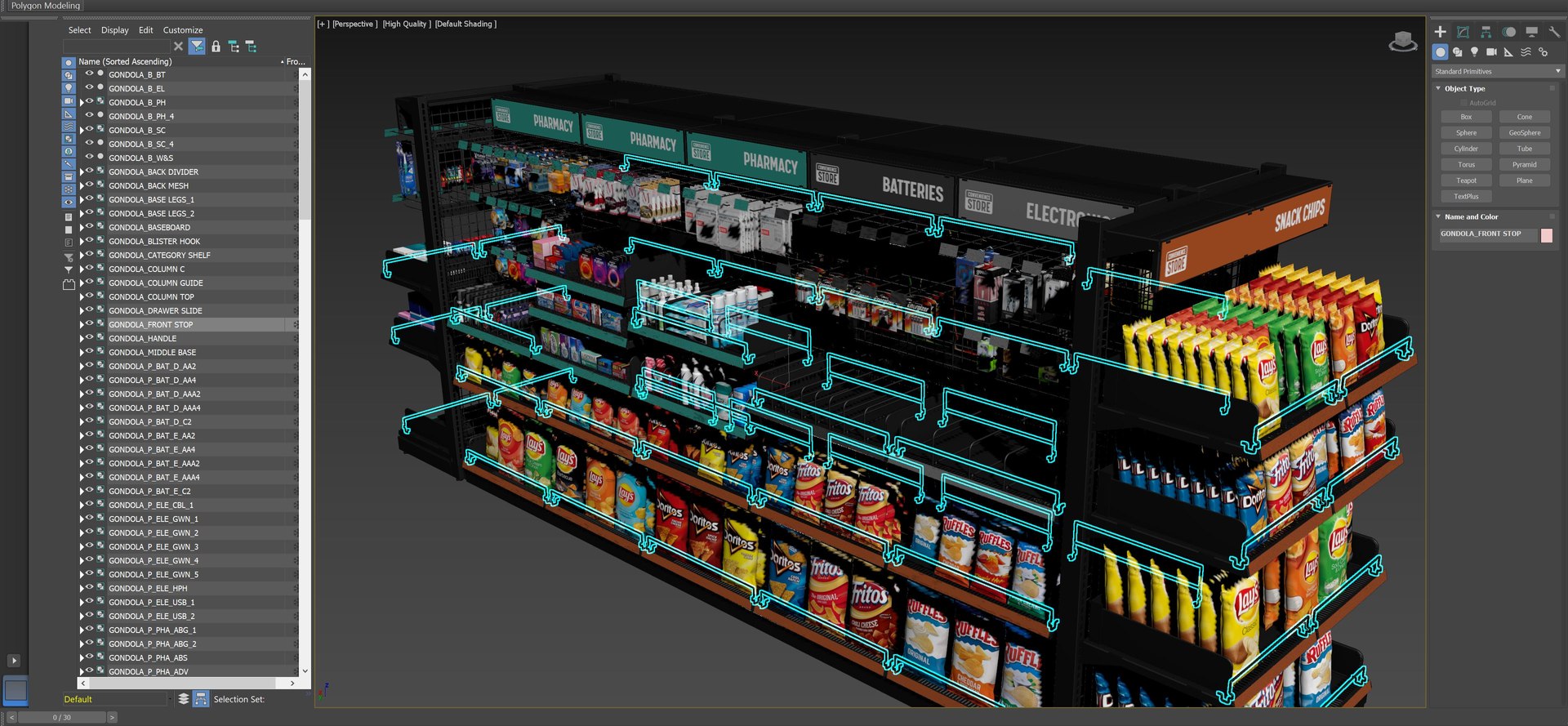Expand the GONDOLA_CATEGORY SHELF tree node

point(82,255)
